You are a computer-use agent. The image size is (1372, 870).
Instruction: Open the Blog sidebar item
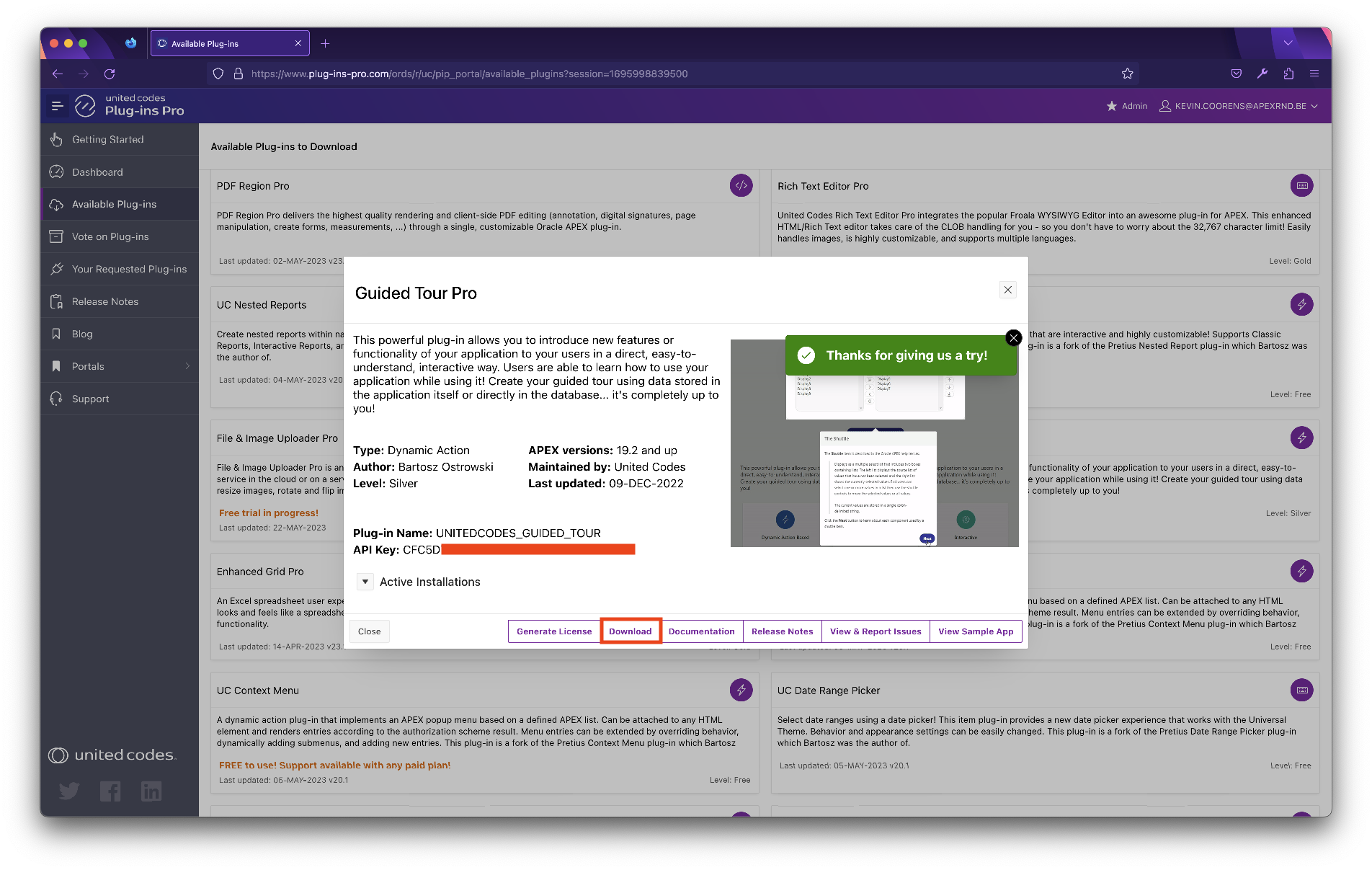pyautogui.click(x=120, y=334)
